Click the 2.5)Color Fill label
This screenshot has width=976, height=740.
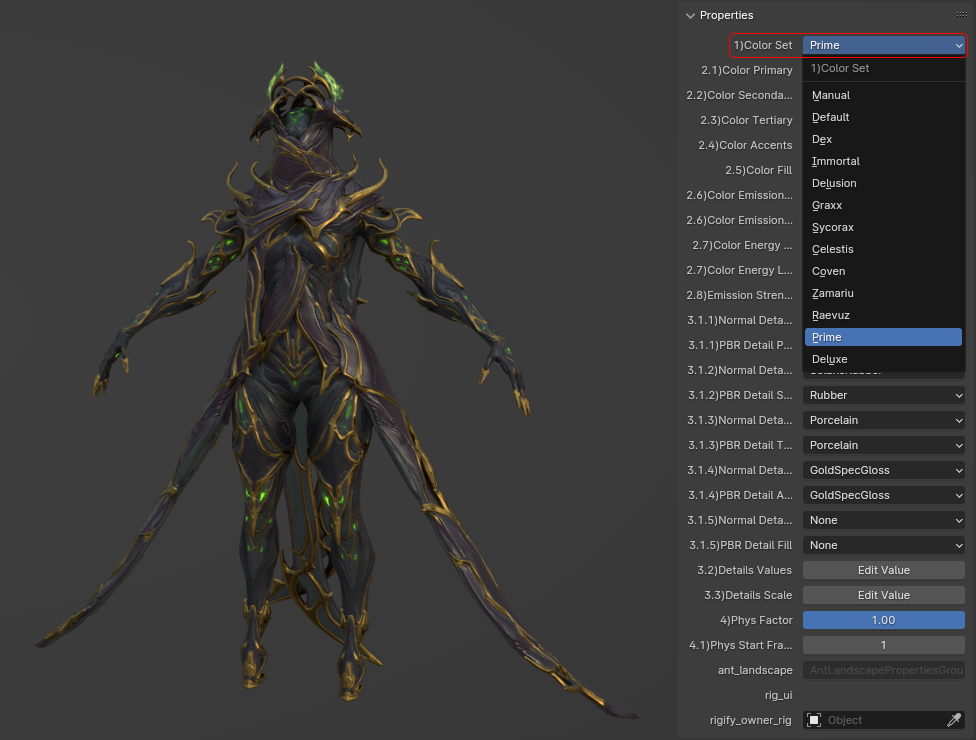coord(758,170)
